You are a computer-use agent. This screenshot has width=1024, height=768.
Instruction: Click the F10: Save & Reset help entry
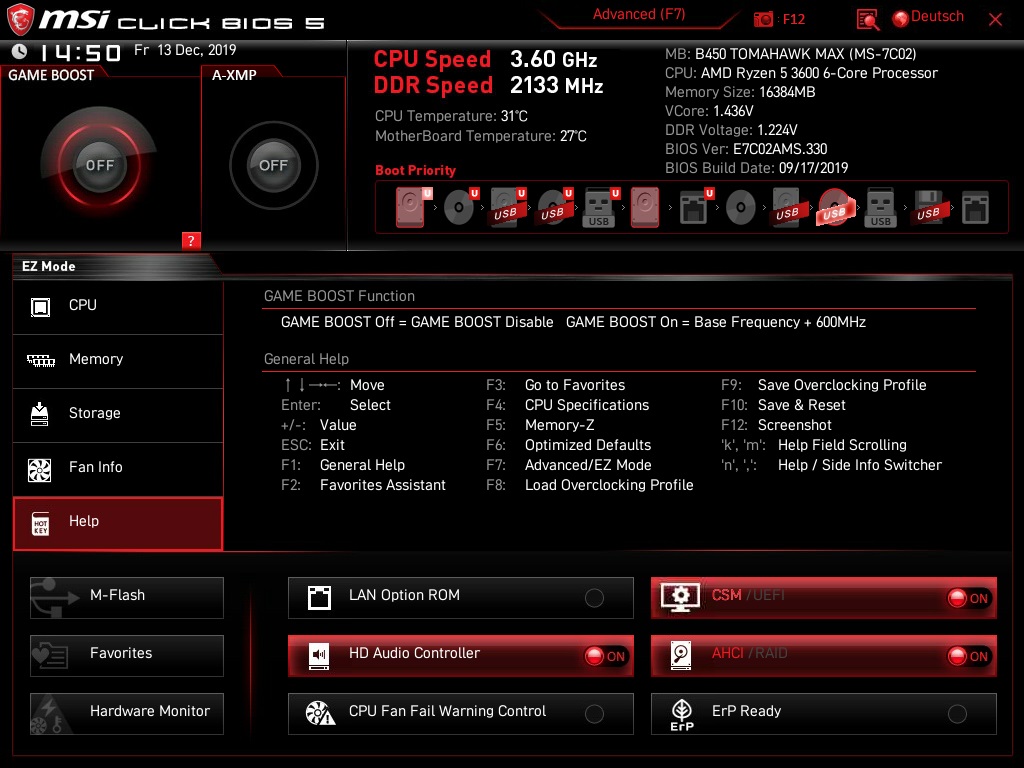click(783, 406)
